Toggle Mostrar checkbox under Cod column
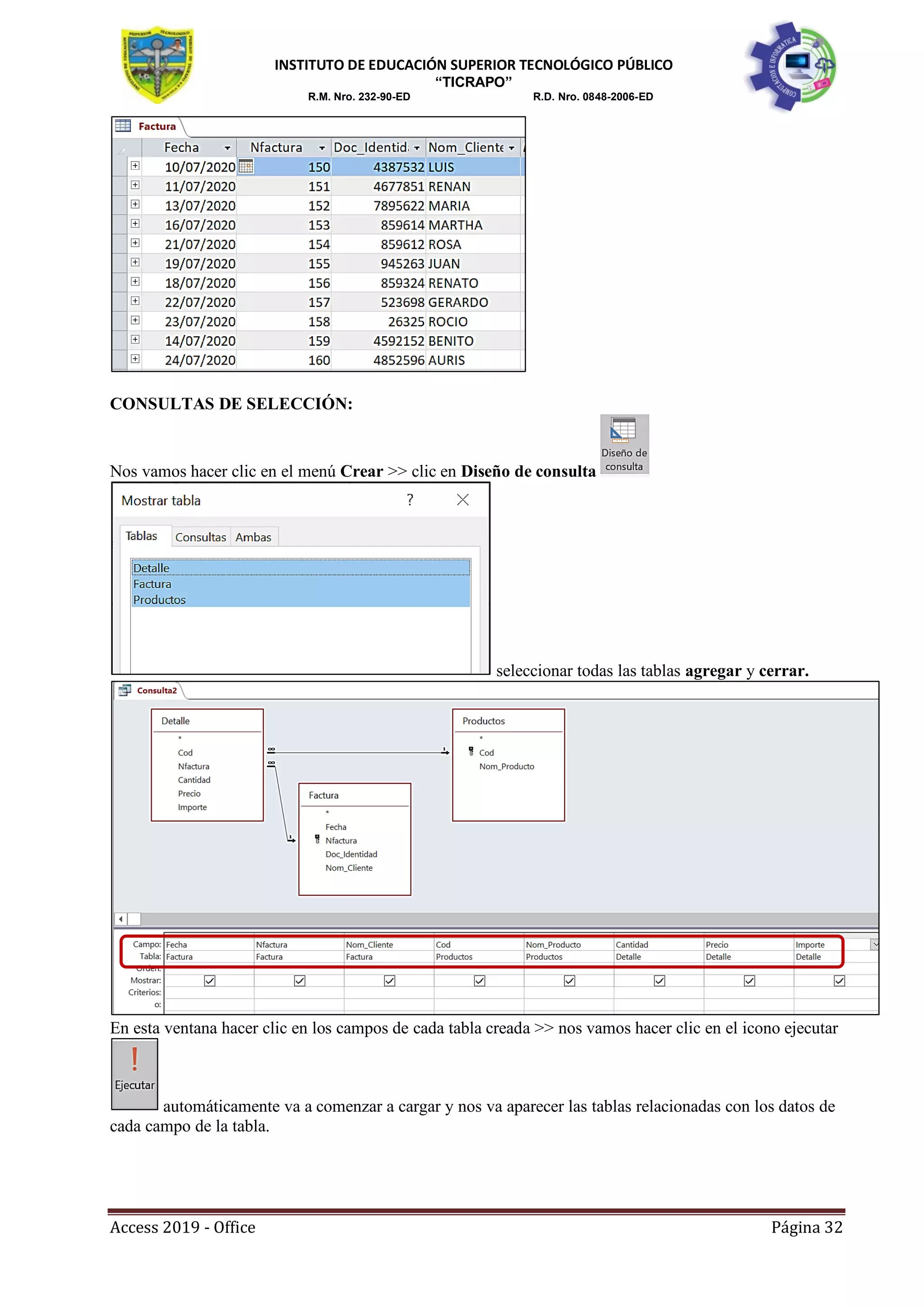Screen dimensions: 924x1307 coord(480,980)
